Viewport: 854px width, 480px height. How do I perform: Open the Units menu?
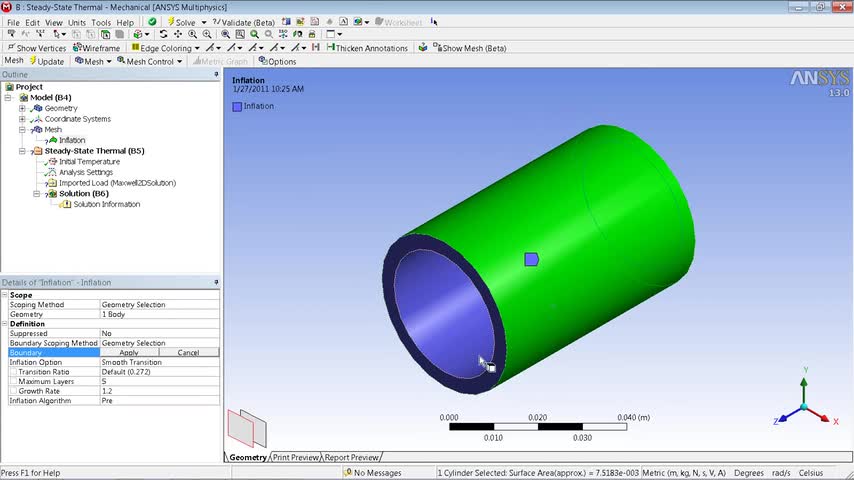pos(77,22)
